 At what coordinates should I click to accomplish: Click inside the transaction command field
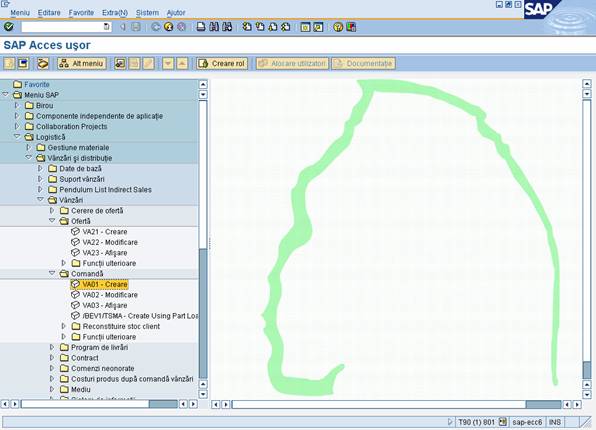tap(62, 27)
